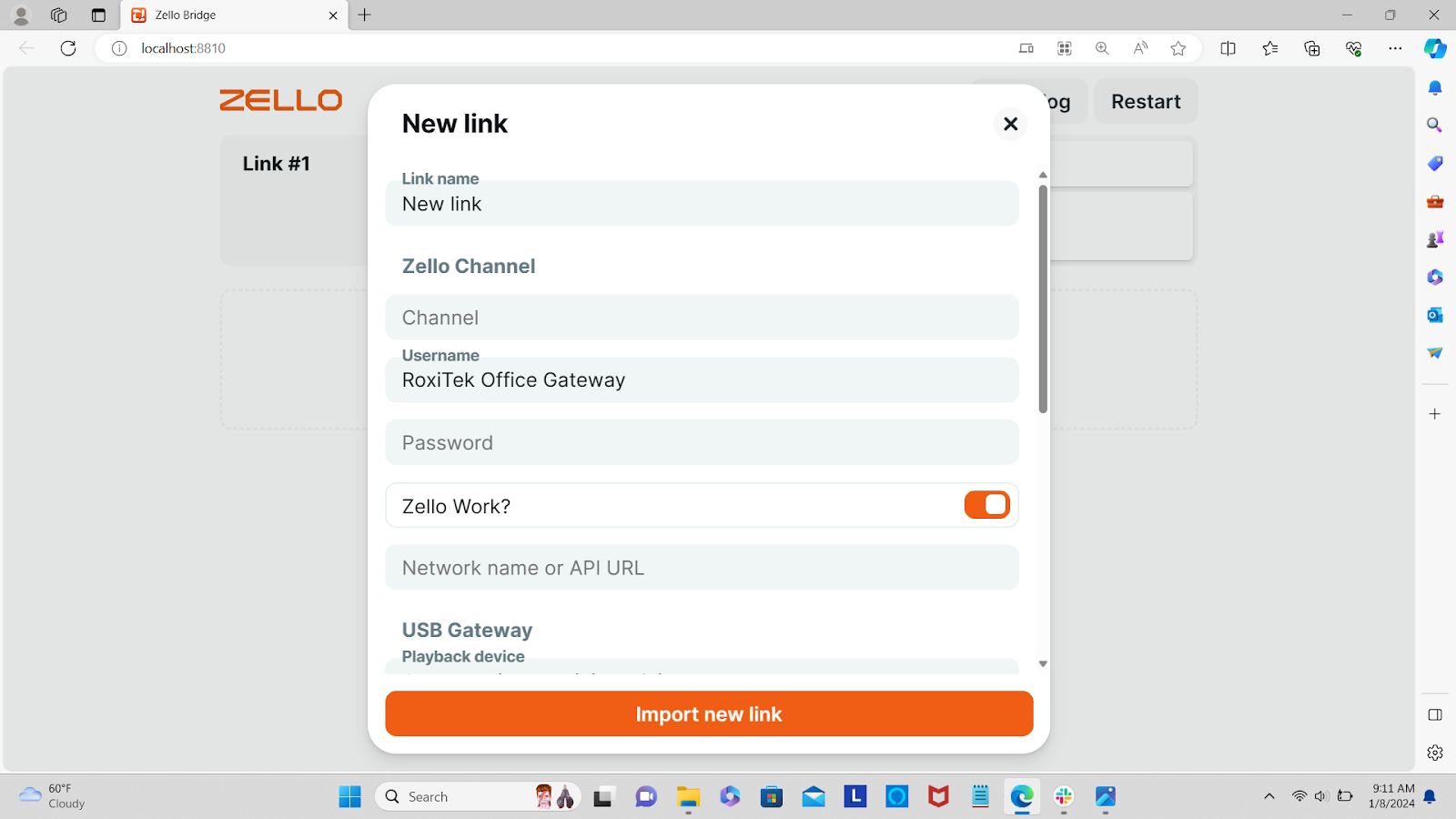
Task: Click the dialog scrollbar up arrow
Action: click(1043, 175)
